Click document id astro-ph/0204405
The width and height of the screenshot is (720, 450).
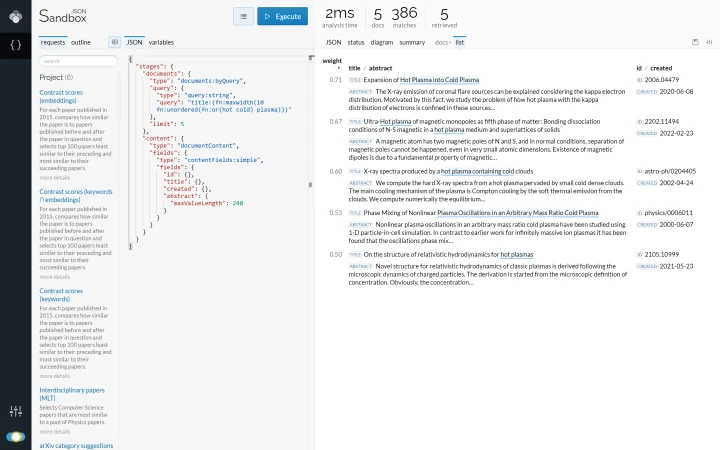coord(670,171)
